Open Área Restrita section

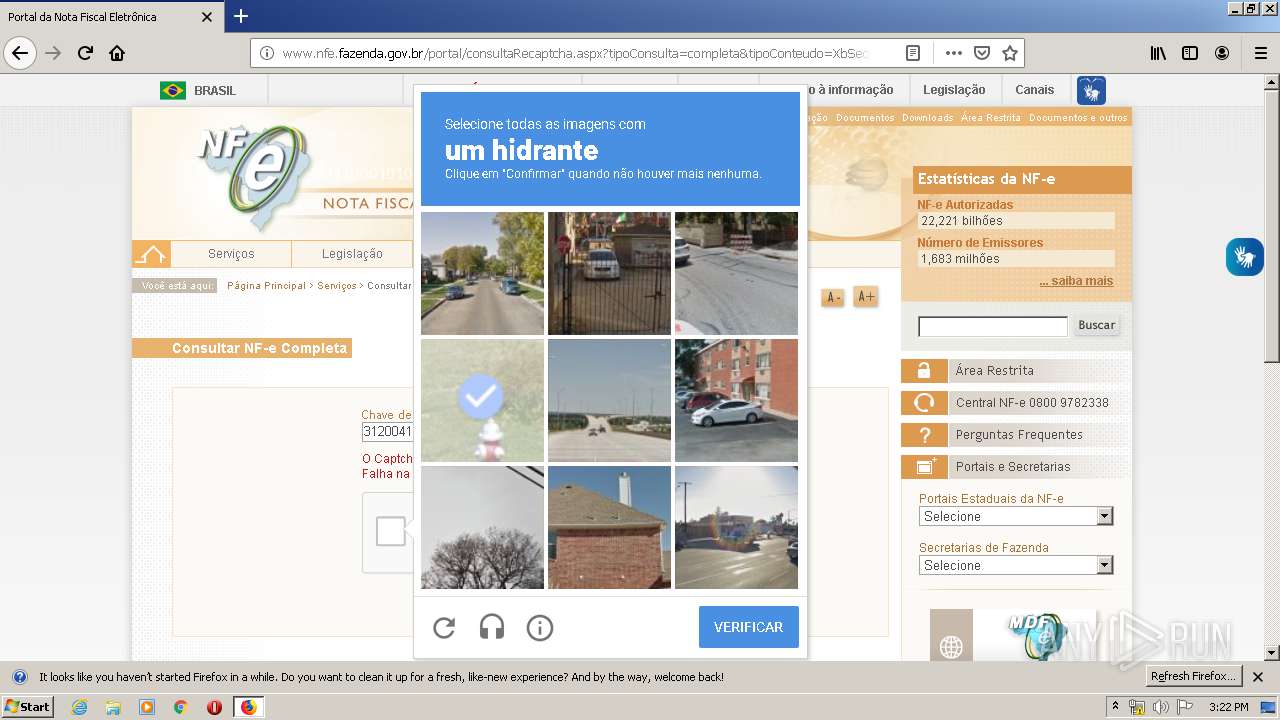(1015, 371)
